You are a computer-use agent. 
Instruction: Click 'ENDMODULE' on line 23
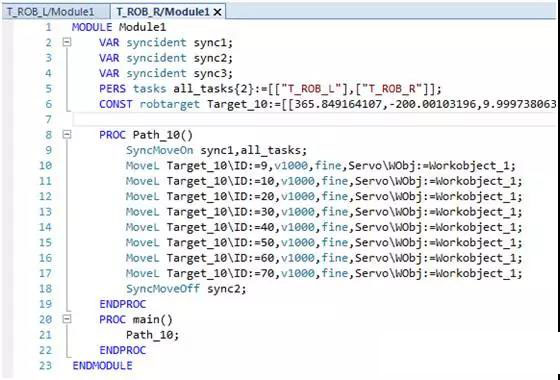[102, 365]
